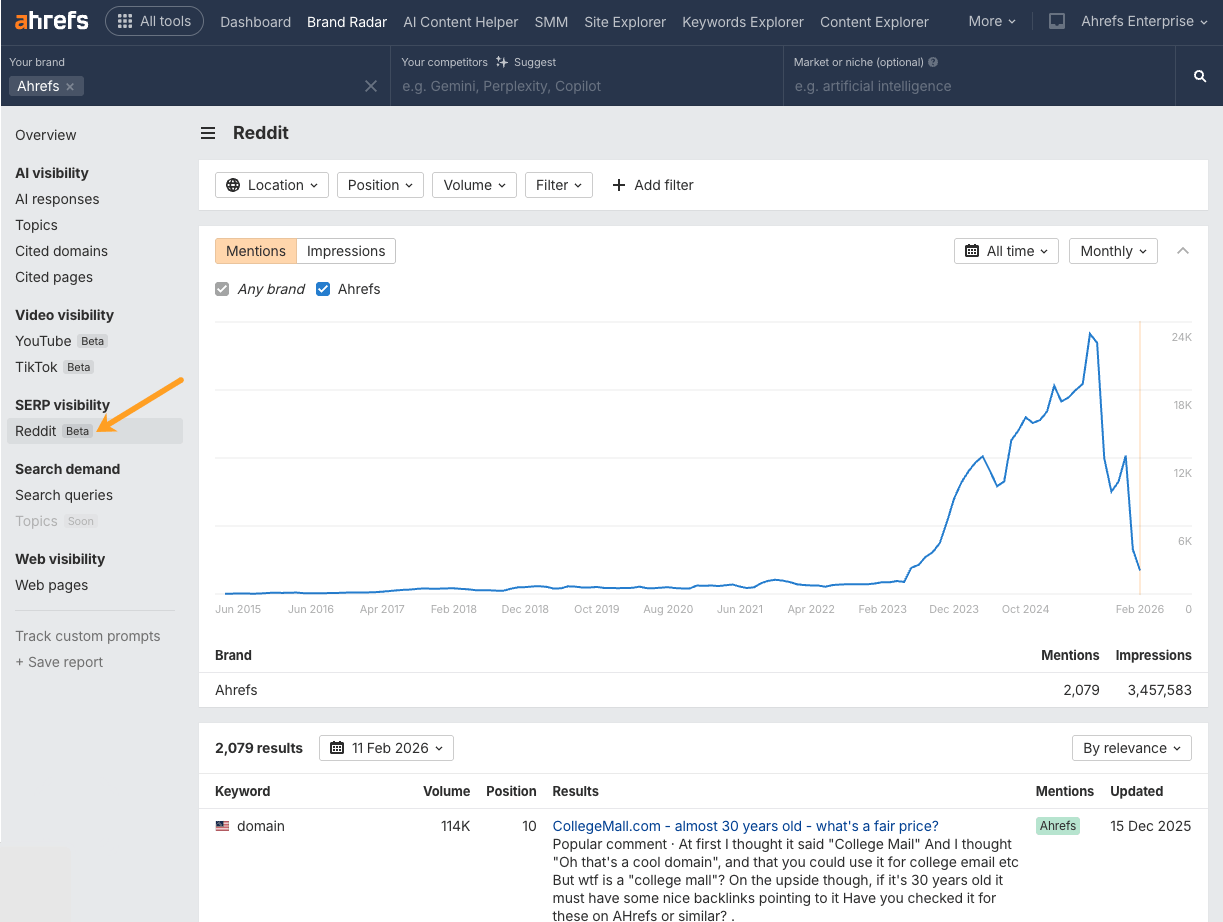The height and width of the screenshot is (922, 1223).
Task: Switch to the Impressions tab
Action: click(x=346, y=251)
